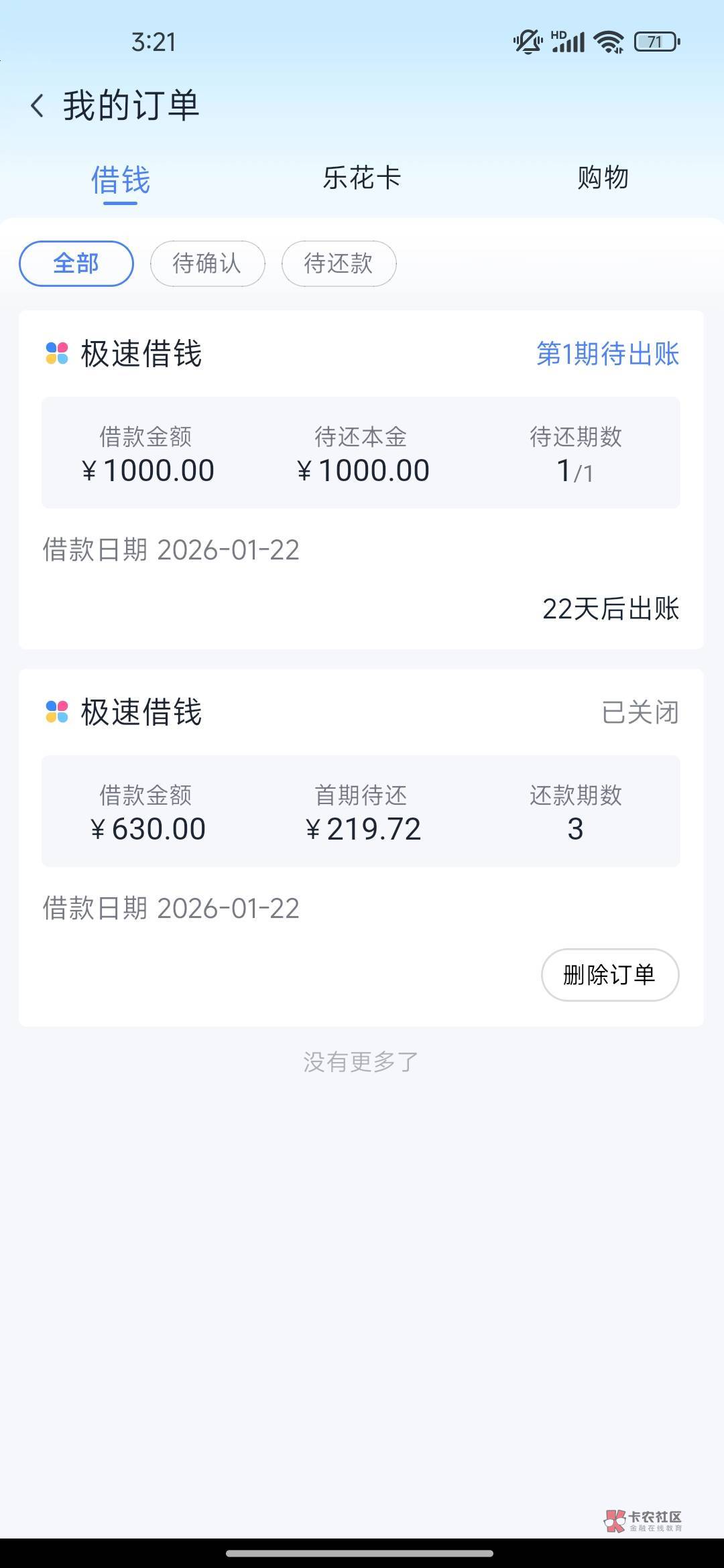
Task: Select the 待还款 filter chip
Action: pyautogui.click(x=339, y=263)
